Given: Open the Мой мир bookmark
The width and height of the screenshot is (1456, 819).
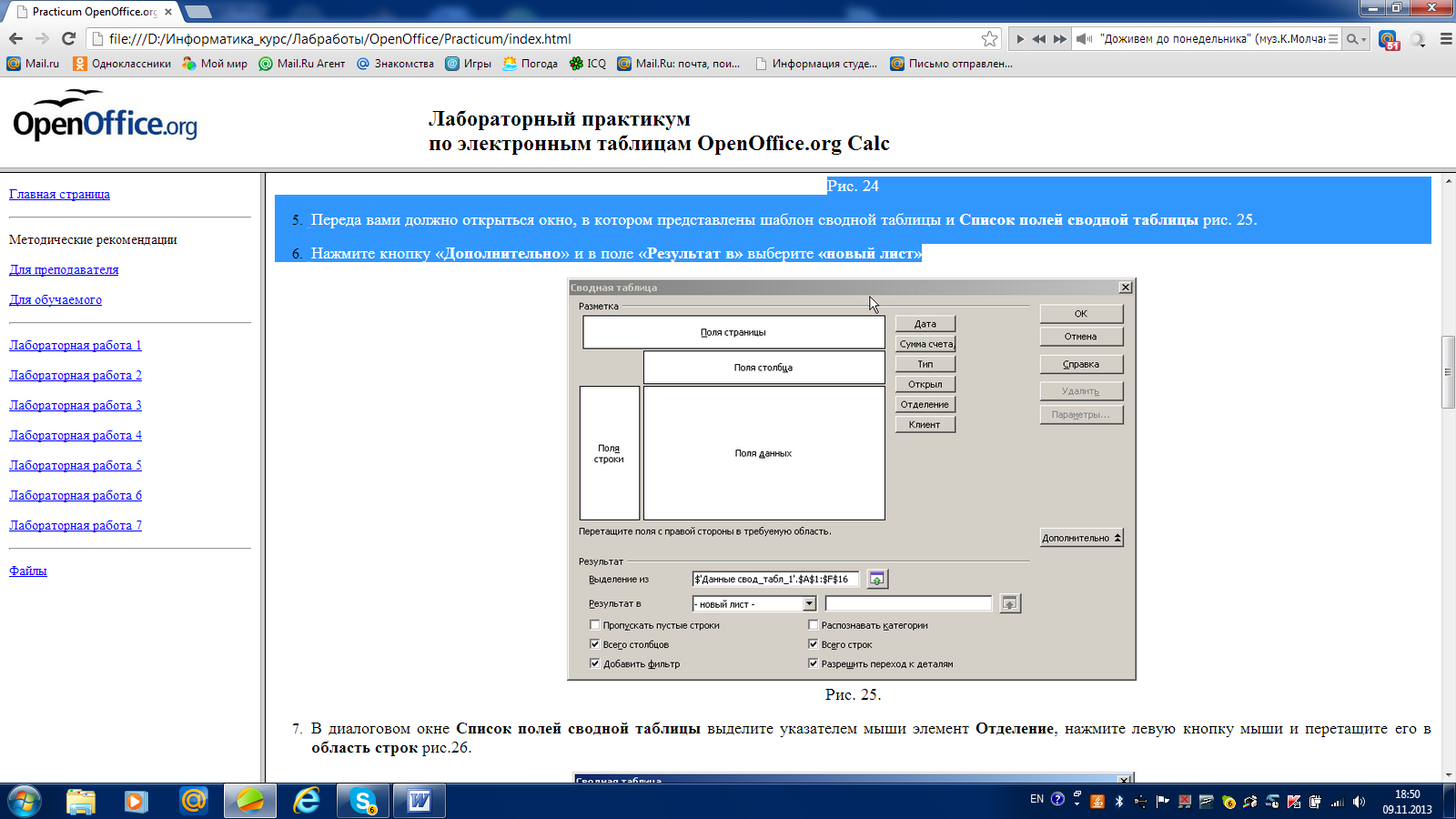Looking at the screenshot, I should tap(215, 64).
